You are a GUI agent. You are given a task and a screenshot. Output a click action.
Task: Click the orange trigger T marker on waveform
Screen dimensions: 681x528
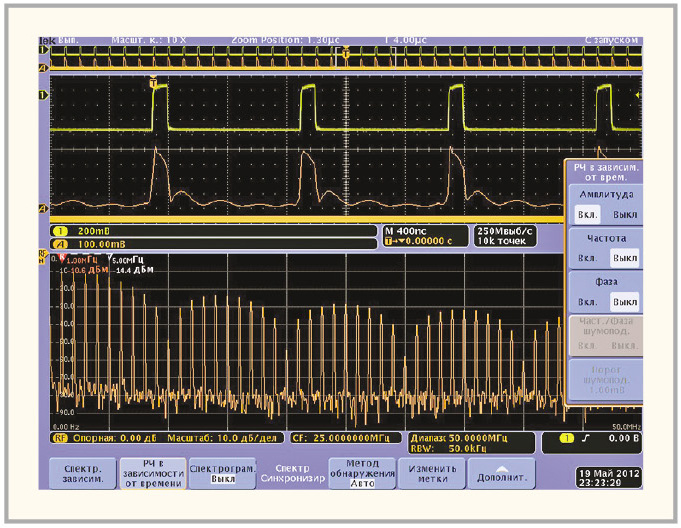coord(153,84)
